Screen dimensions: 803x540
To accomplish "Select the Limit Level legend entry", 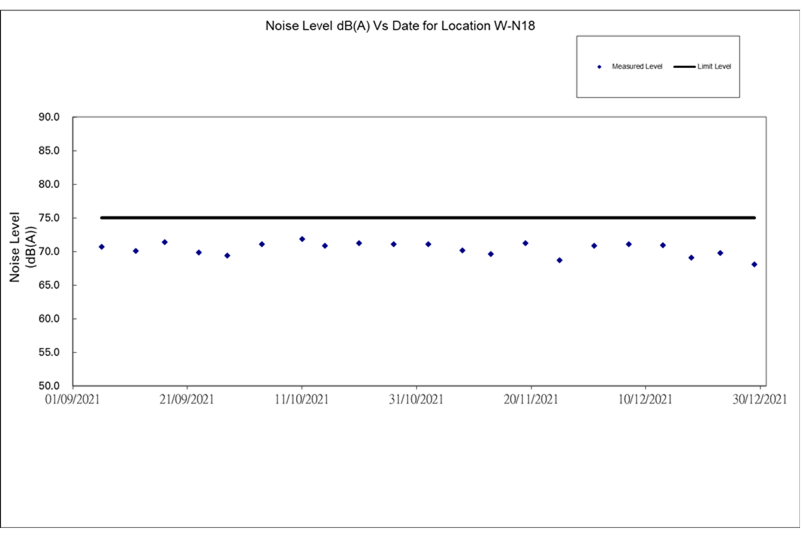I will (x=716, y=66).
